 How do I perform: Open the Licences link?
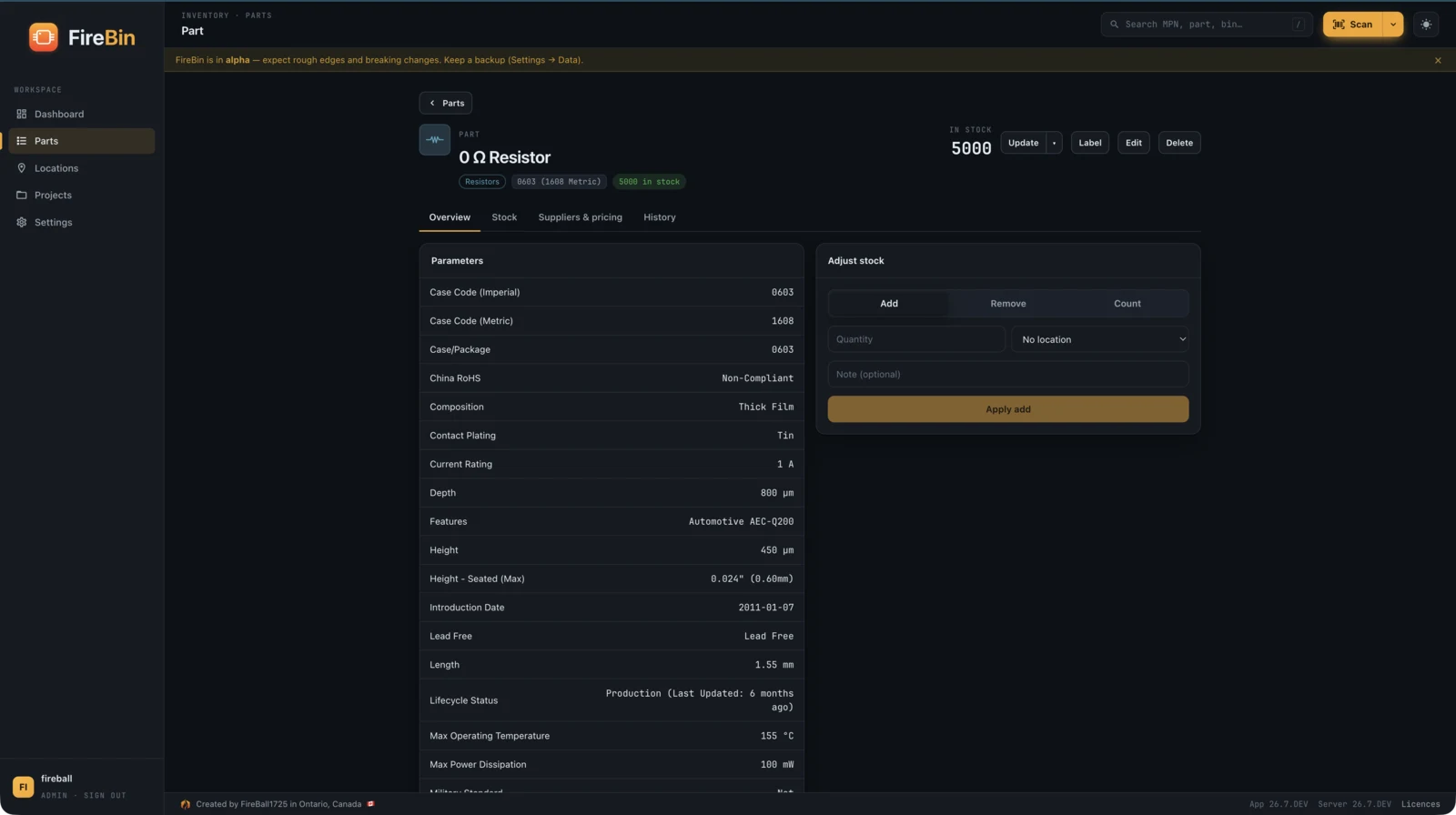pyautogui.click(x=1421, y=804)
